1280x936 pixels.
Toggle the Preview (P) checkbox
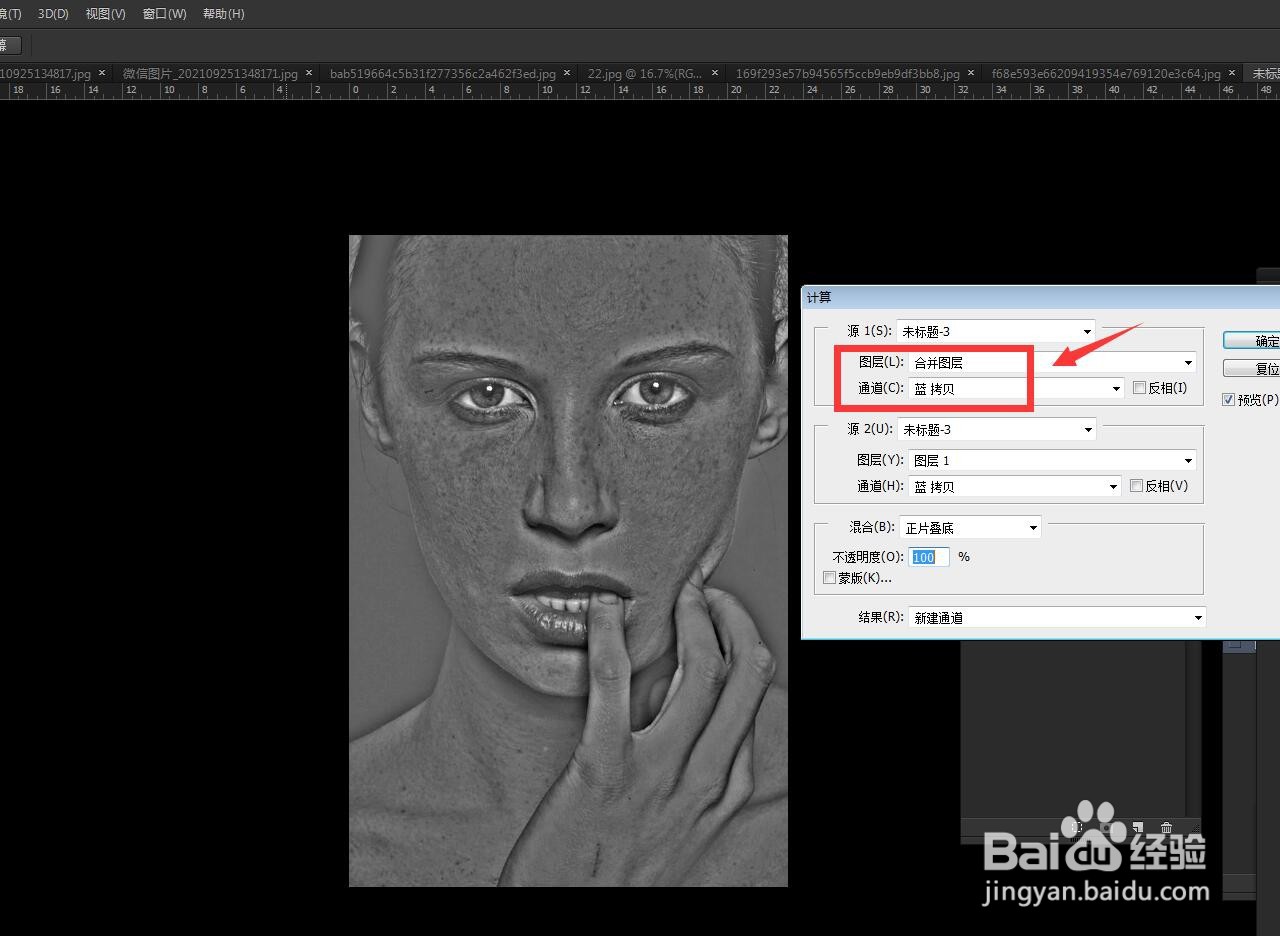[x=1229, y=400]
